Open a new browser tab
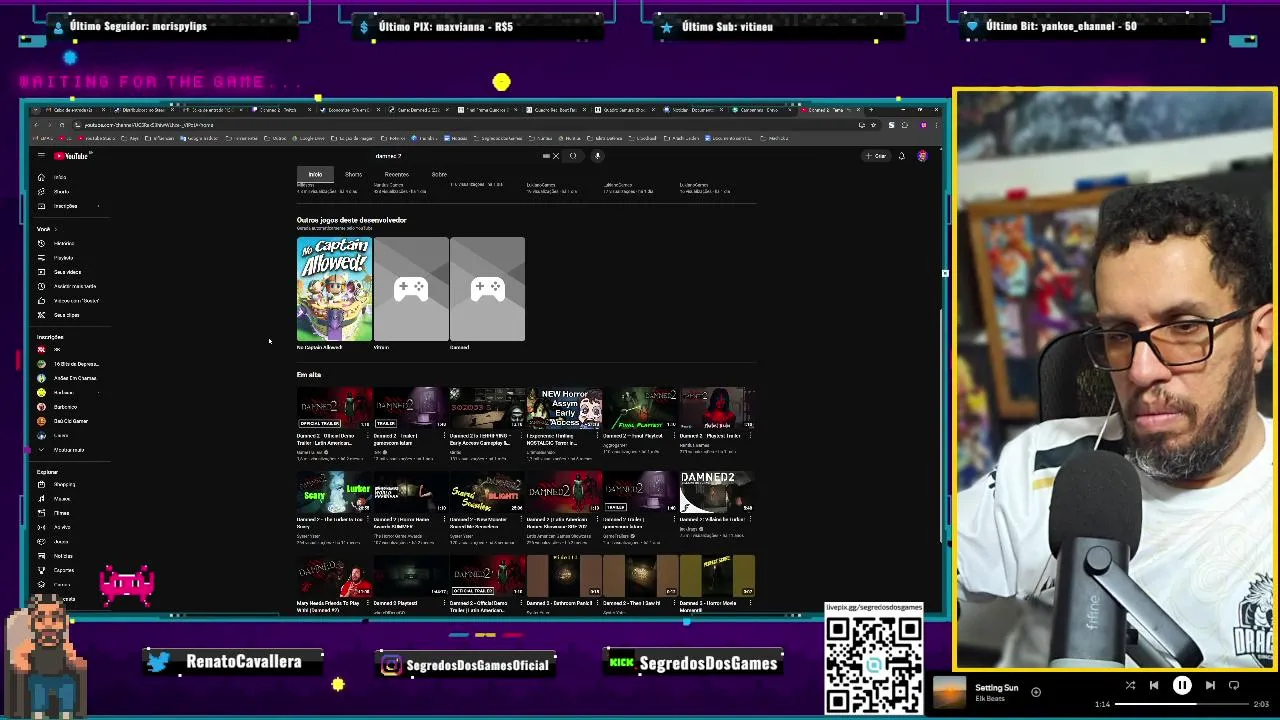The image size is (1280, 720). click(871, 110)
